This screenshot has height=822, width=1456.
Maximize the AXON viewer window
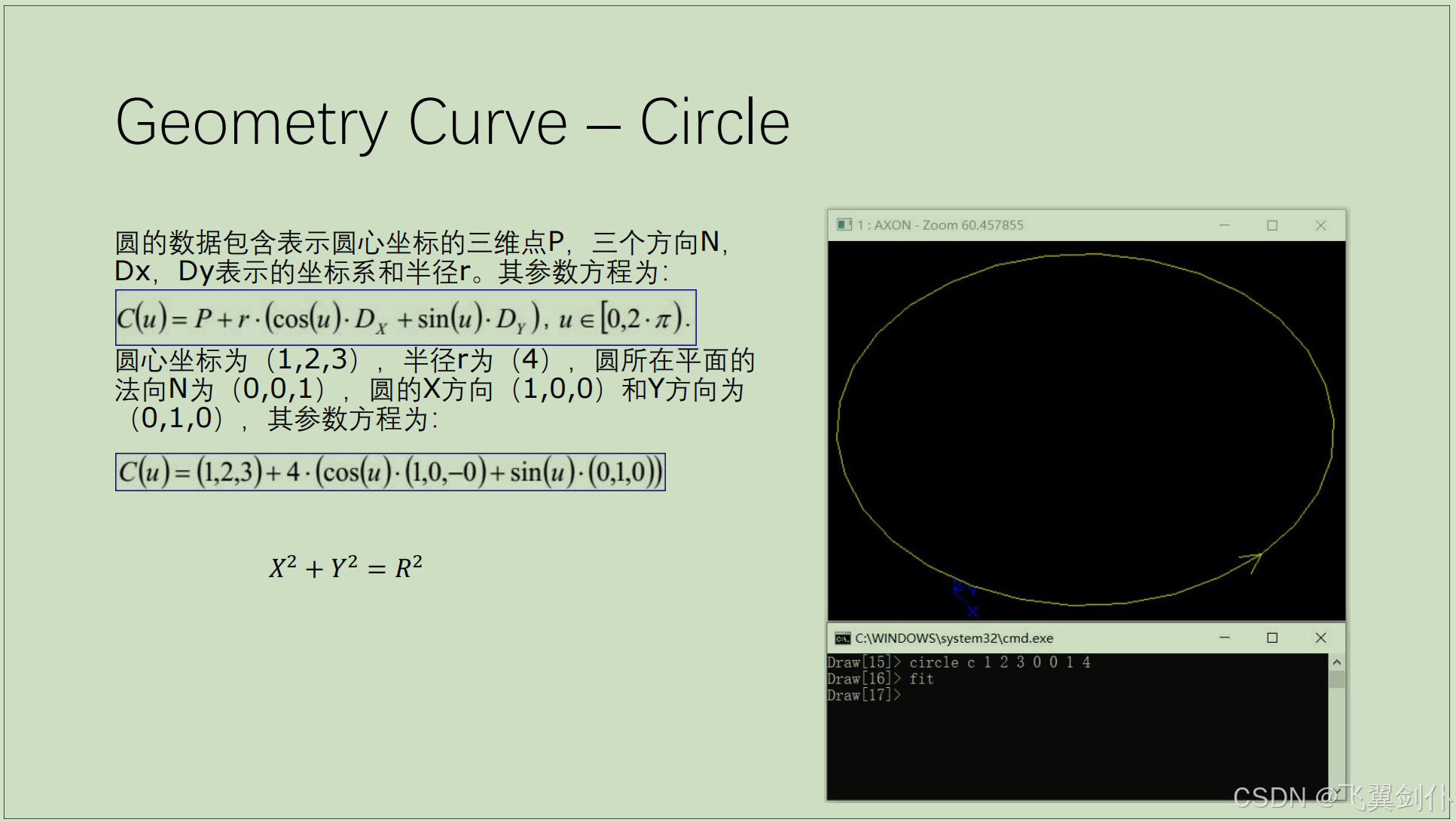(1272, 225)
